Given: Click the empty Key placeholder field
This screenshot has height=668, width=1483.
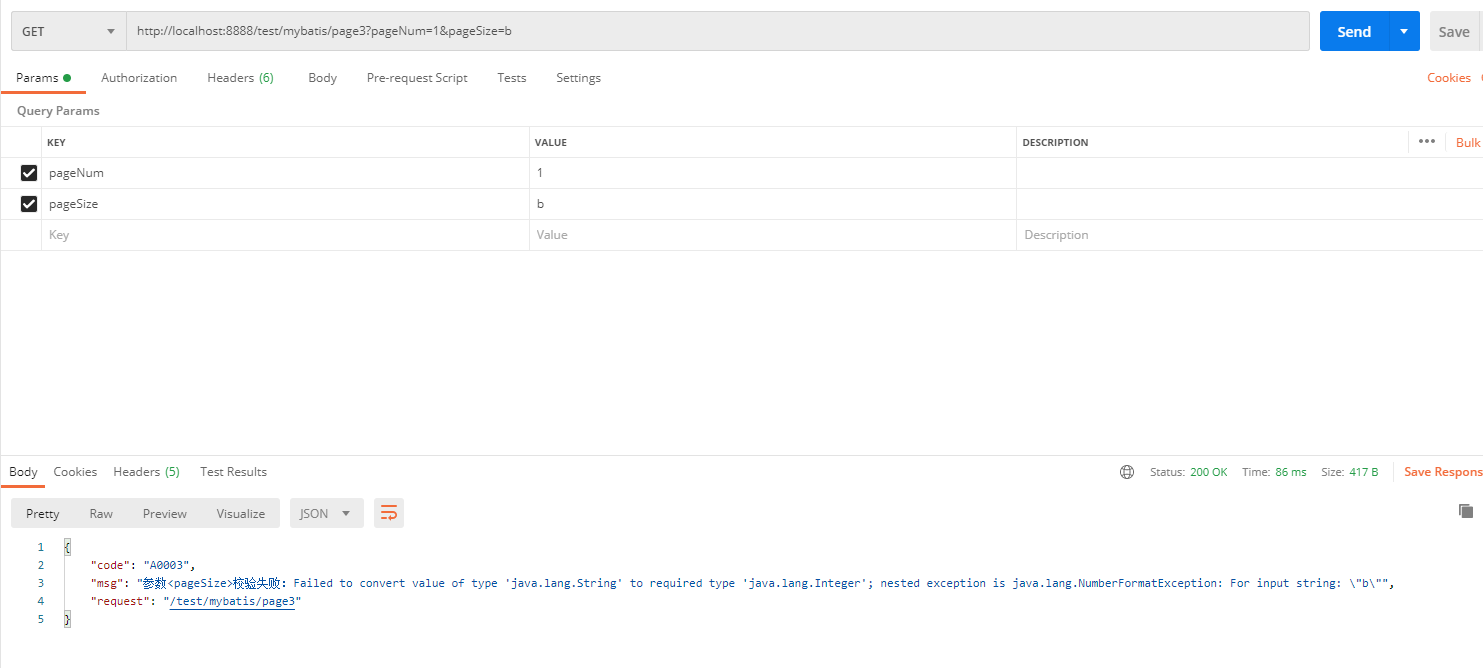Looking at the screenshot, I should coord(285,235).
